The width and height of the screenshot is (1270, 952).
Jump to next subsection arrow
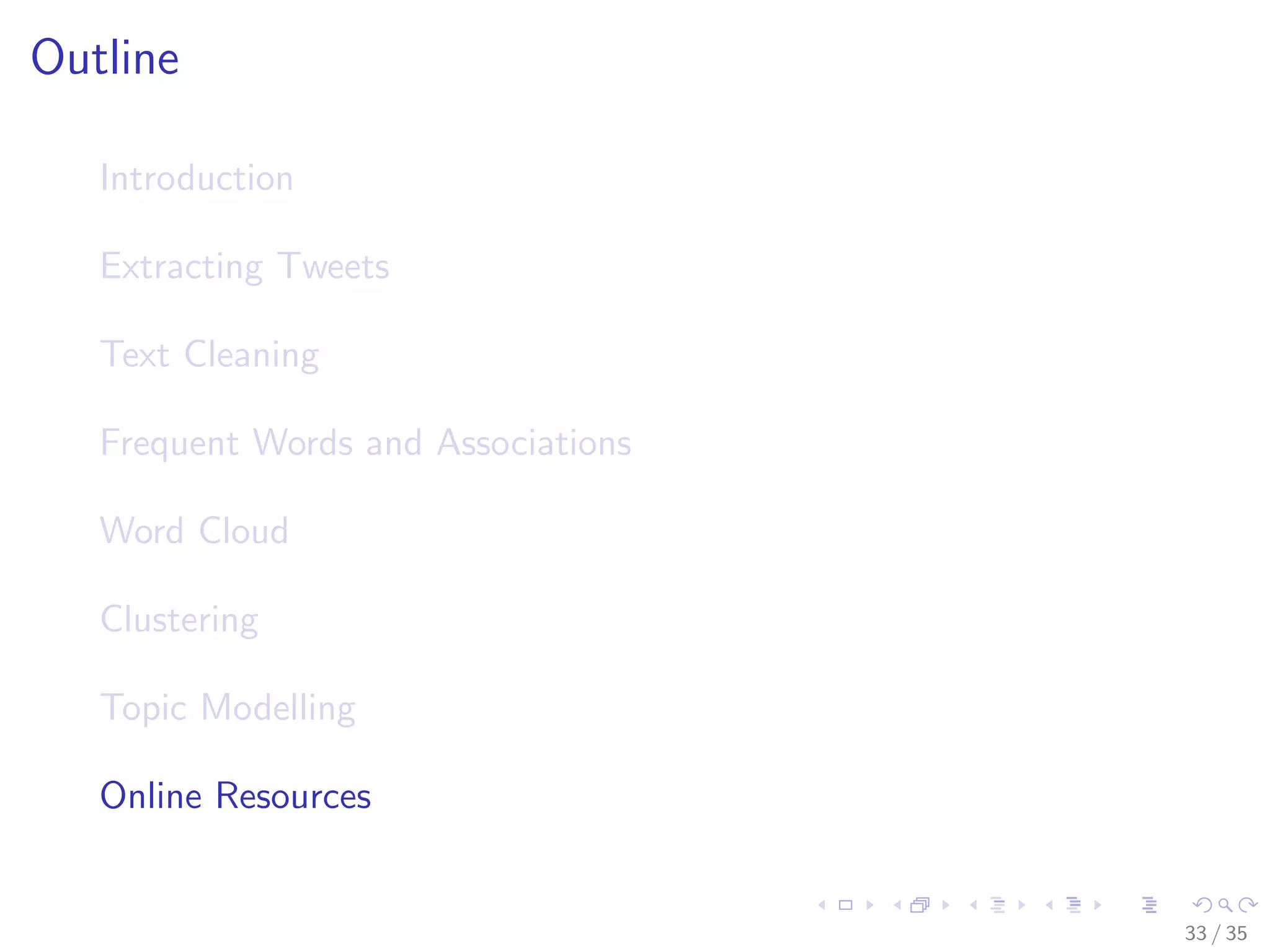[x=1021, y=906]
